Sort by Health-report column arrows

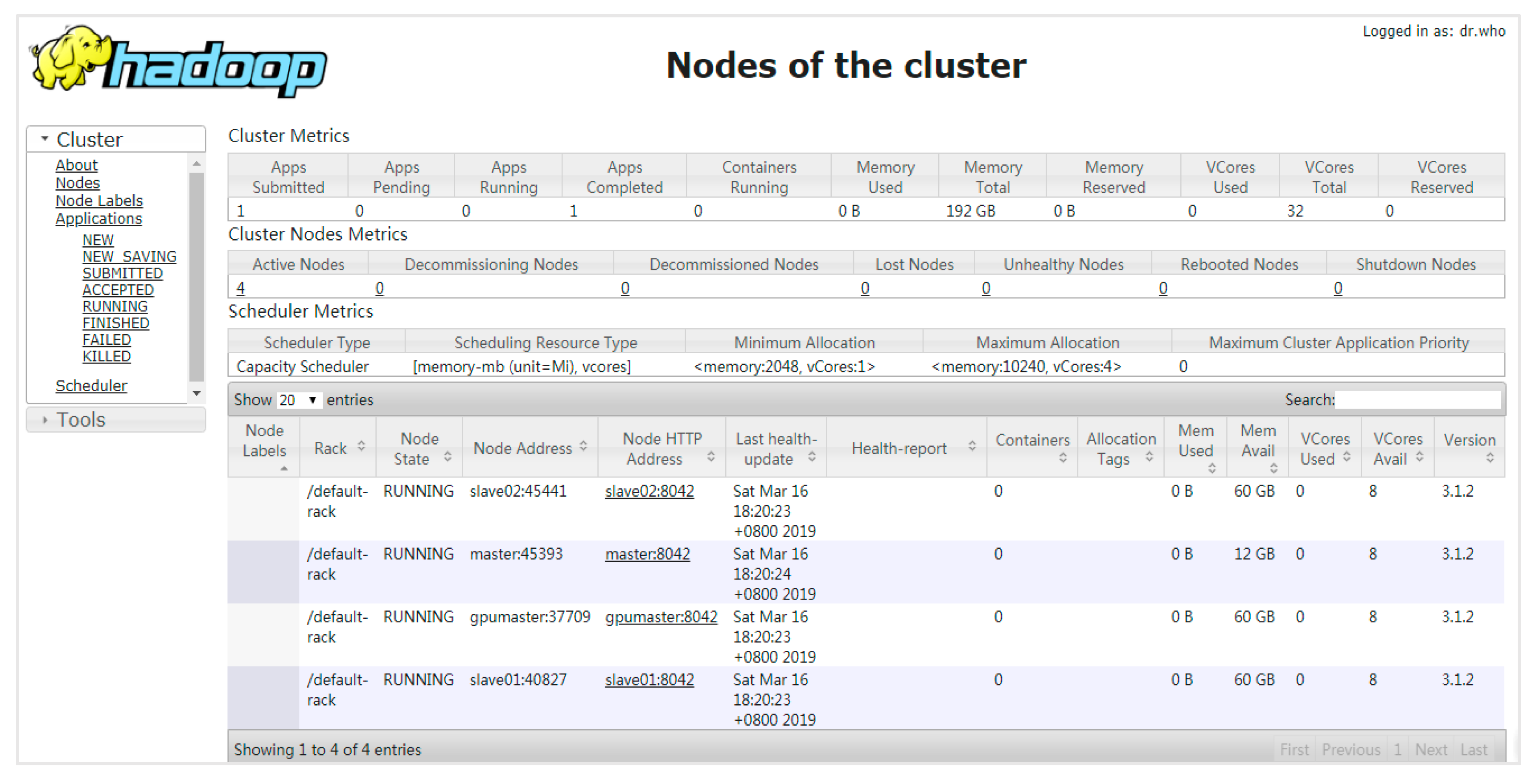tap(972, 446)
